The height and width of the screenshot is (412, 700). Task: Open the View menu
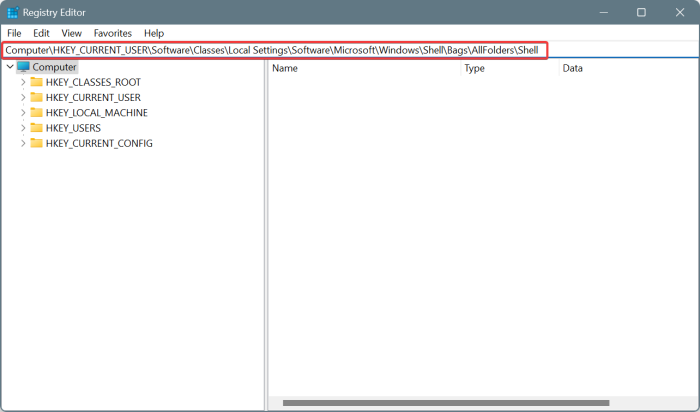point(71,33)
